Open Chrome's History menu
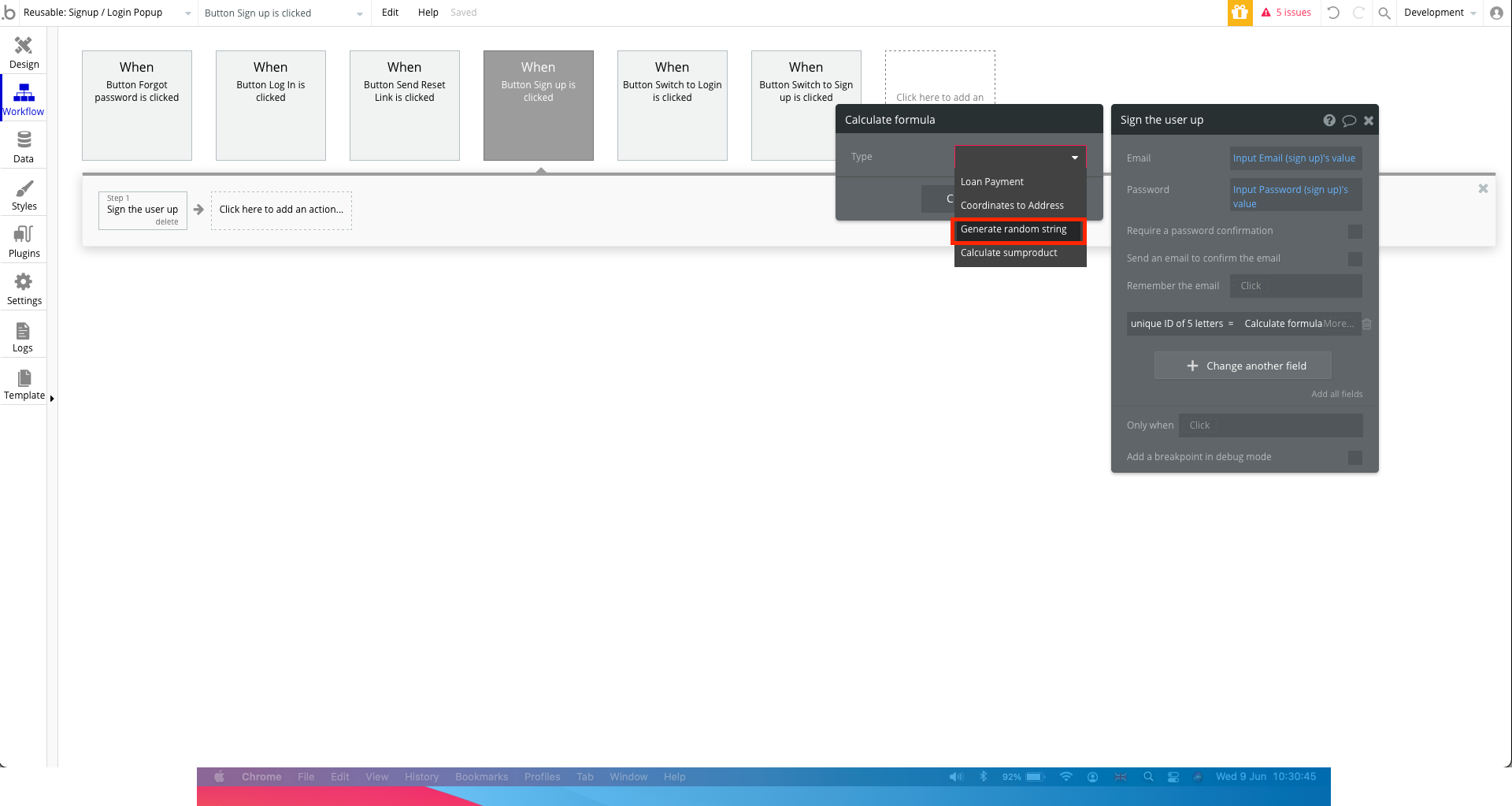The height and width of the screenshot is (806, 1512). 421,777
